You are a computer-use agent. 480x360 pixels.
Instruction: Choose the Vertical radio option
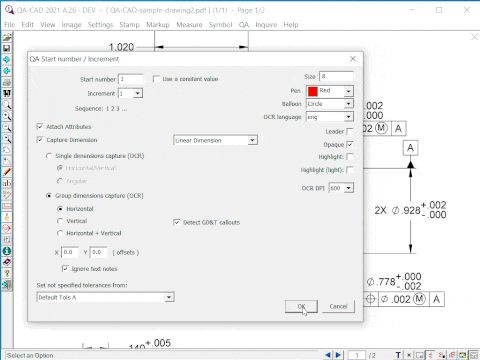(60, 221)
